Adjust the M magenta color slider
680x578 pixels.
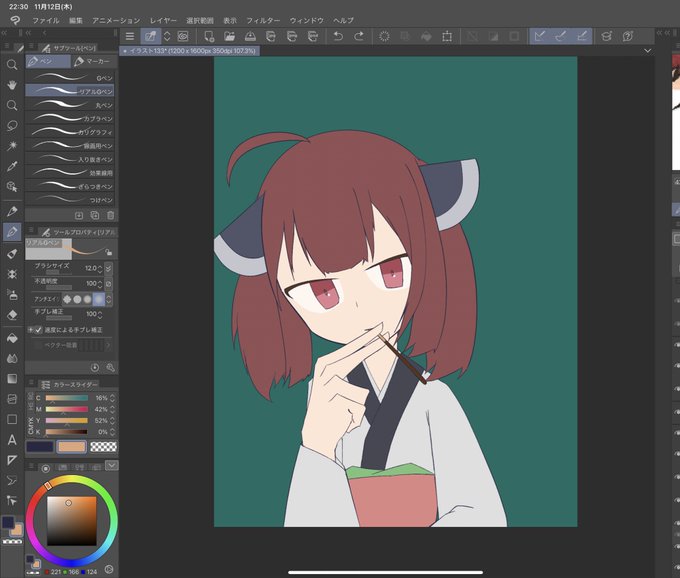pos(66,409)
